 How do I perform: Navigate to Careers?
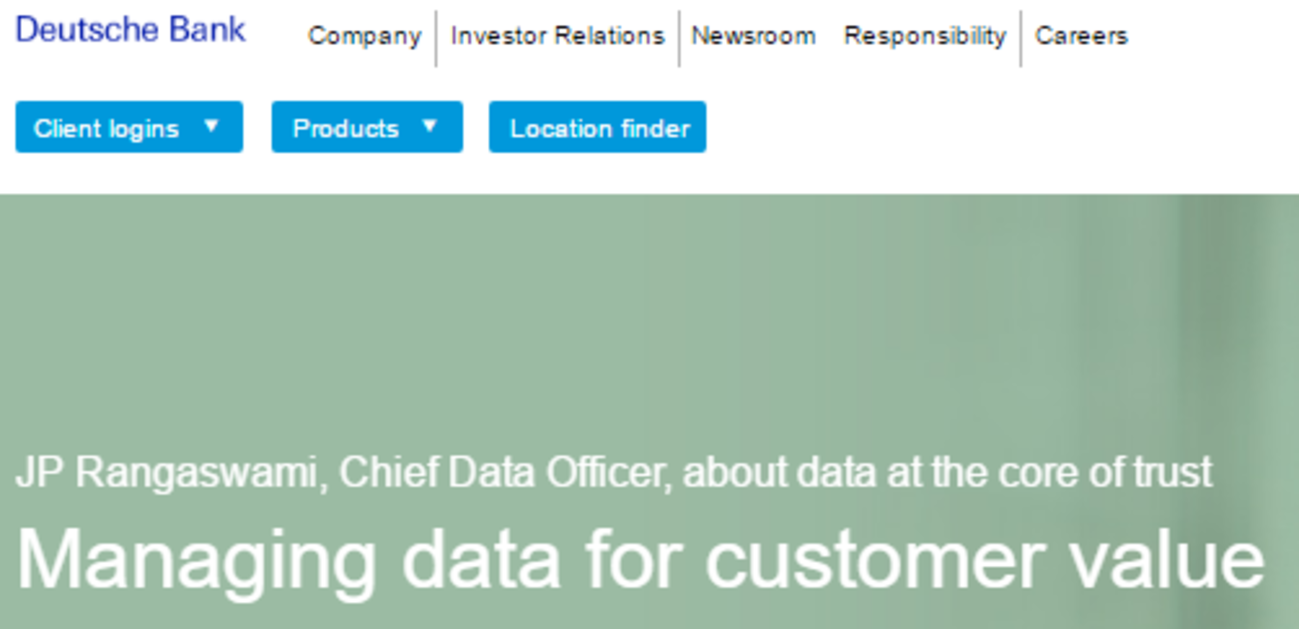tap(1081, 36)
